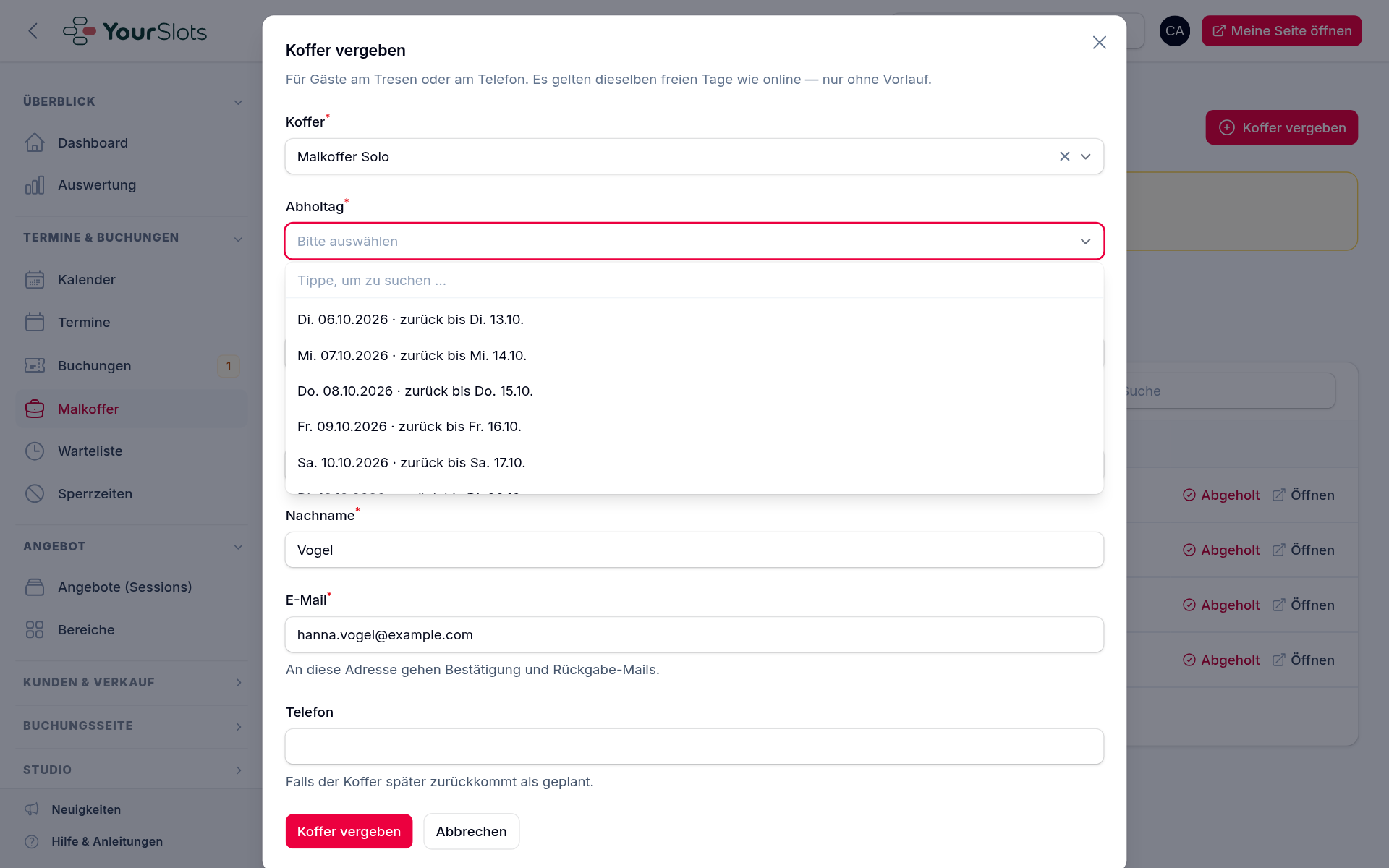Click Koffer vergeben button on background page
The height and width of the screenshot is (868, 1389).
[1282, 128]
